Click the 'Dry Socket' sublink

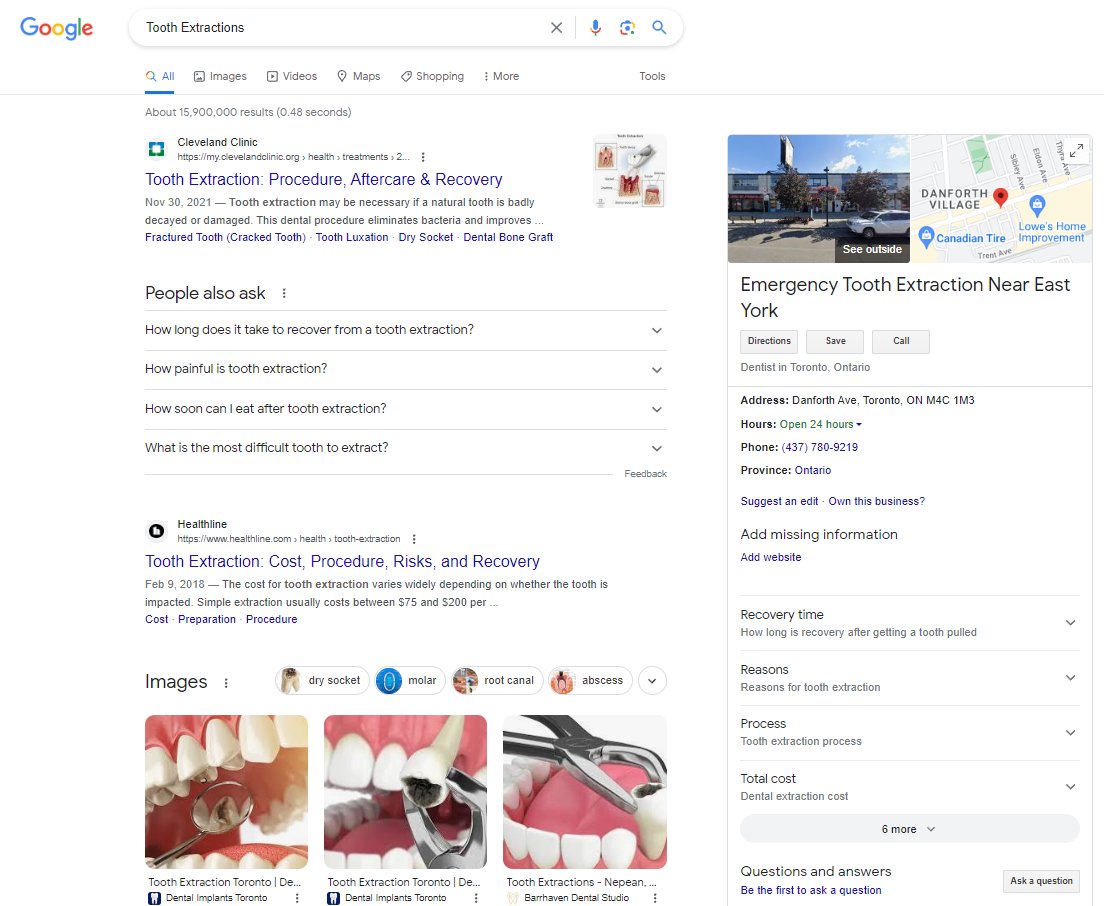[x=426, y=237]
